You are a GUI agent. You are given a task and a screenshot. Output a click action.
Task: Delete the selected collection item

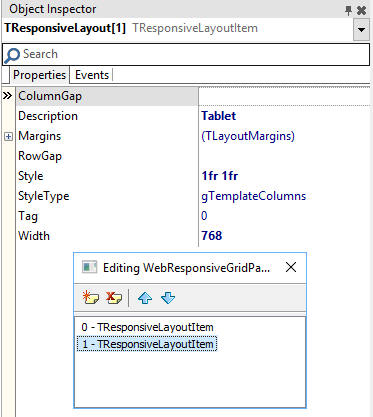point(114,297)
